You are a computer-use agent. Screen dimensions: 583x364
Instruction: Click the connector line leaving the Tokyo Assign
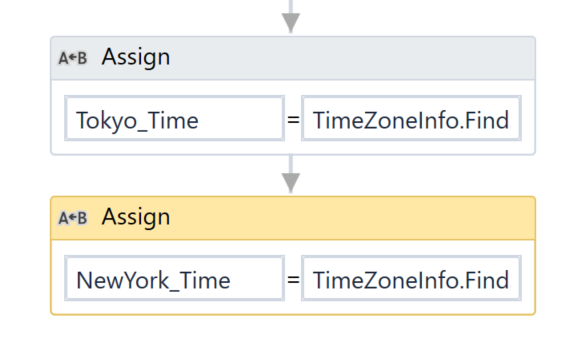[291, 164]
